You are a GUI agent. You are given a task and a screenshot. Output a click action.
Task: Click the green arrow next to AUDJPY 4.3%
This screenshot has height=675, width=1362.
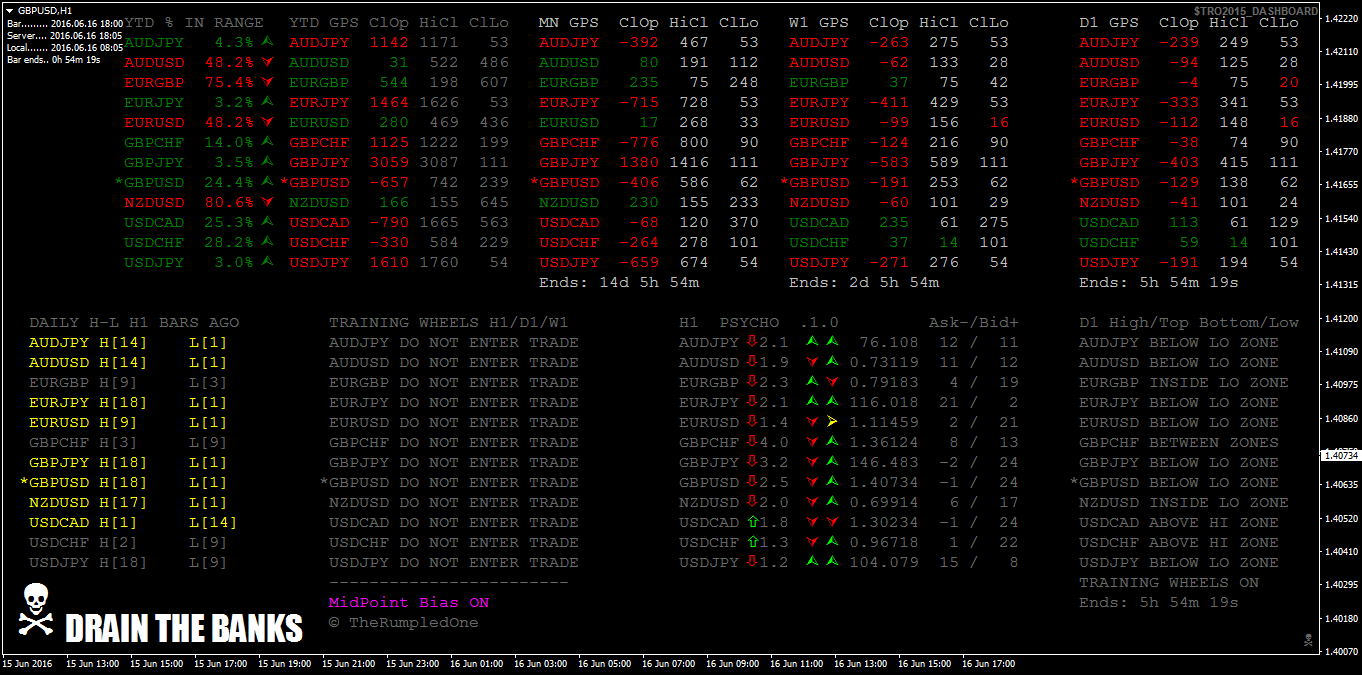(266, 42)
